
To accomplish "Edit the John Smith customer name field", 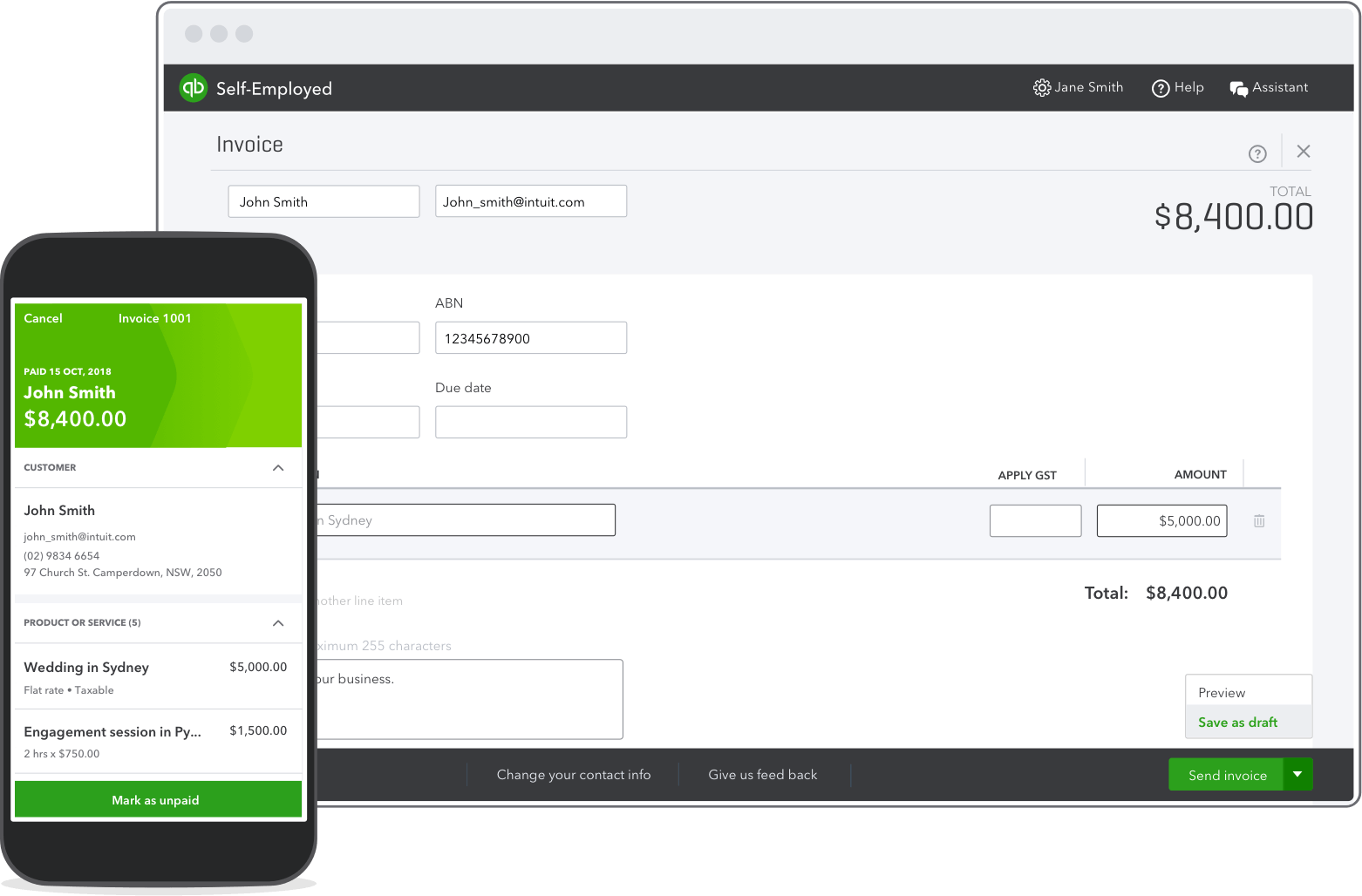I will point(323,201).
